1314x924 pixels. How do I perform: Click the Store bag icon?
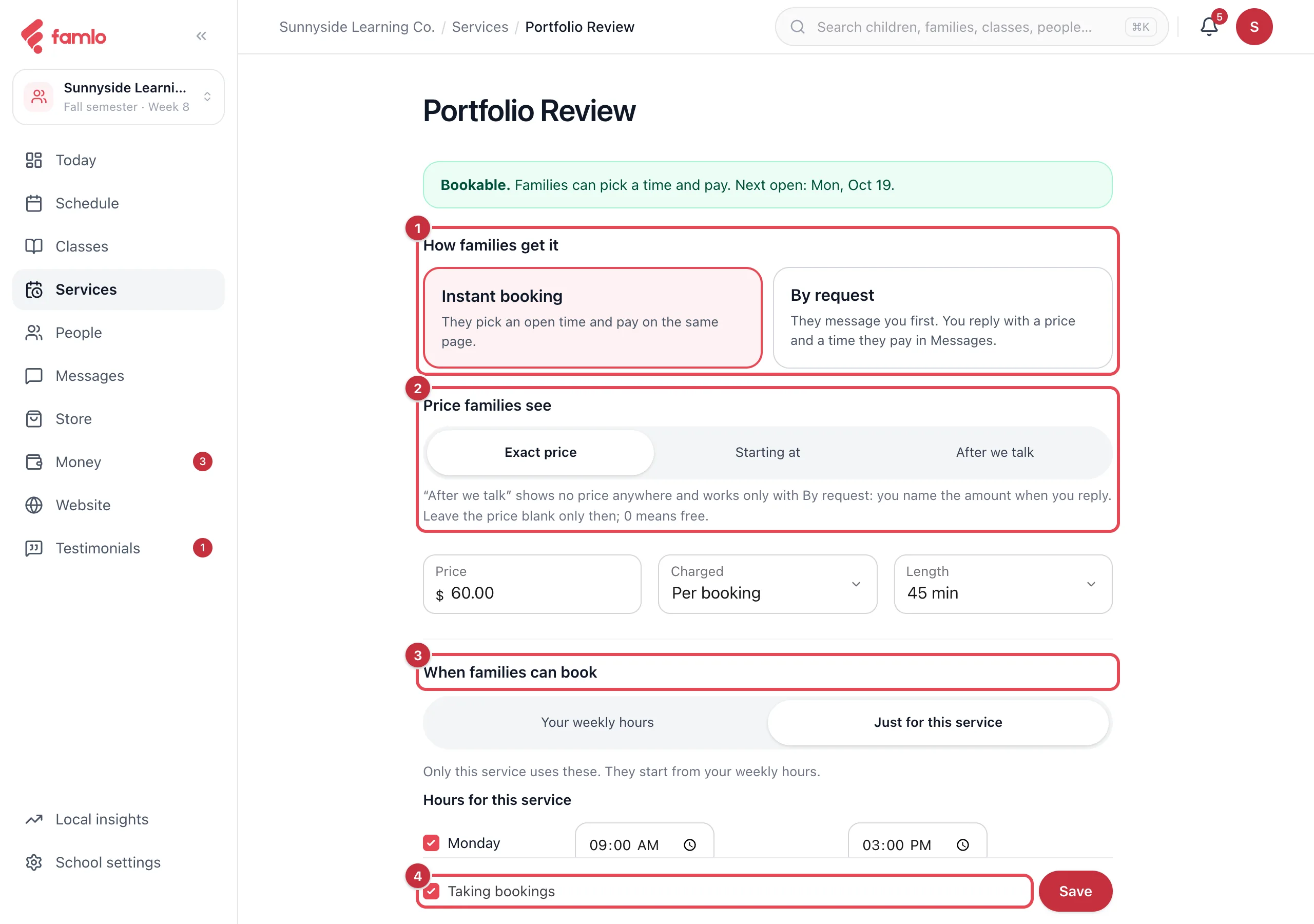[x=34, y=419]
